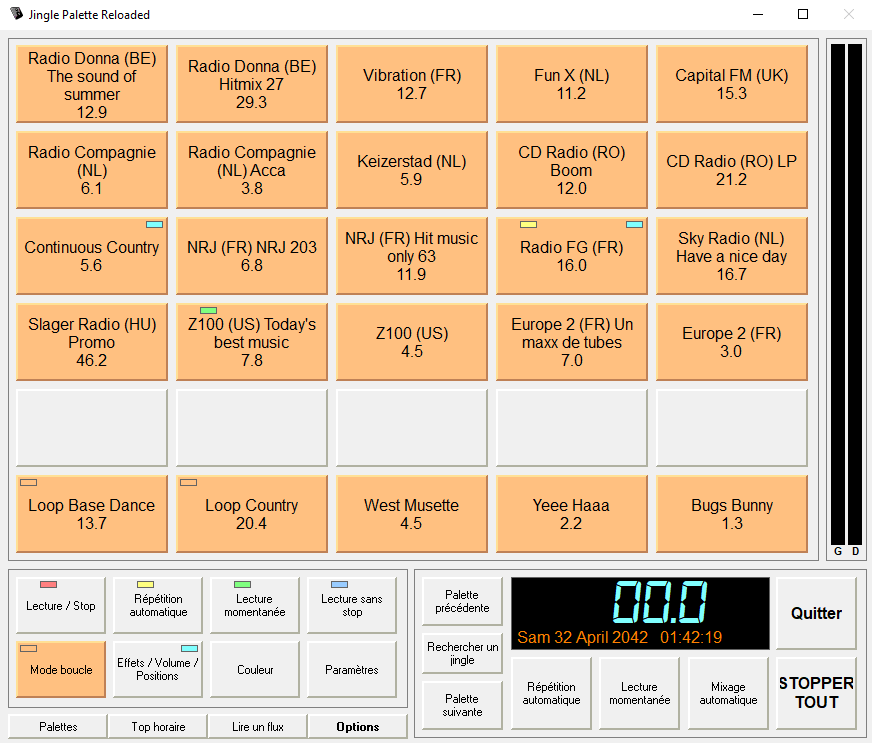
Task: Play Sky Radio Have a nice day
Action: tap(732, 256)
